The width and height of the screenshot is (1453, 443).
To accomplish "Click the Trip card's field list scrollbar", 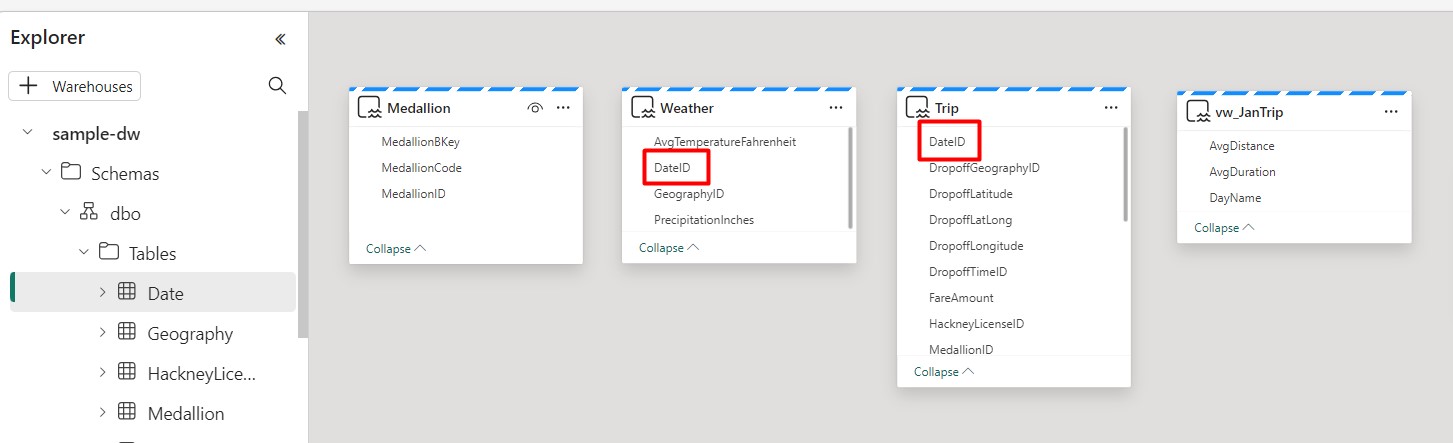I will pyautogui.click(x=1126, y=175).
